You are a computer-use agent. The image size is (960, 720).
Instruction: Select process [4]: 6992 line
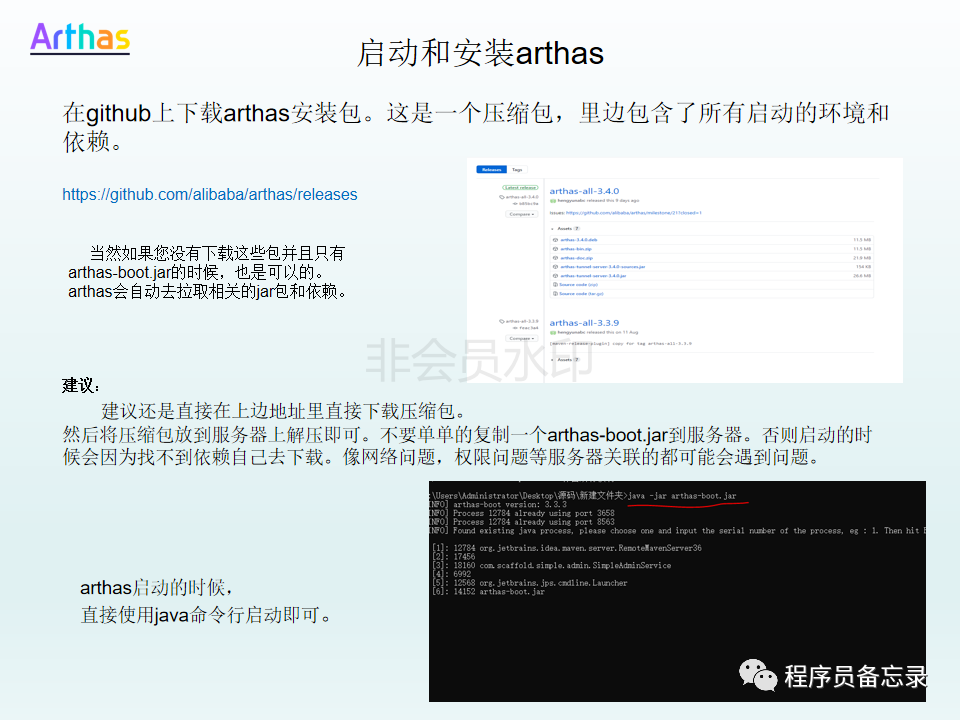tap(451, 574)
